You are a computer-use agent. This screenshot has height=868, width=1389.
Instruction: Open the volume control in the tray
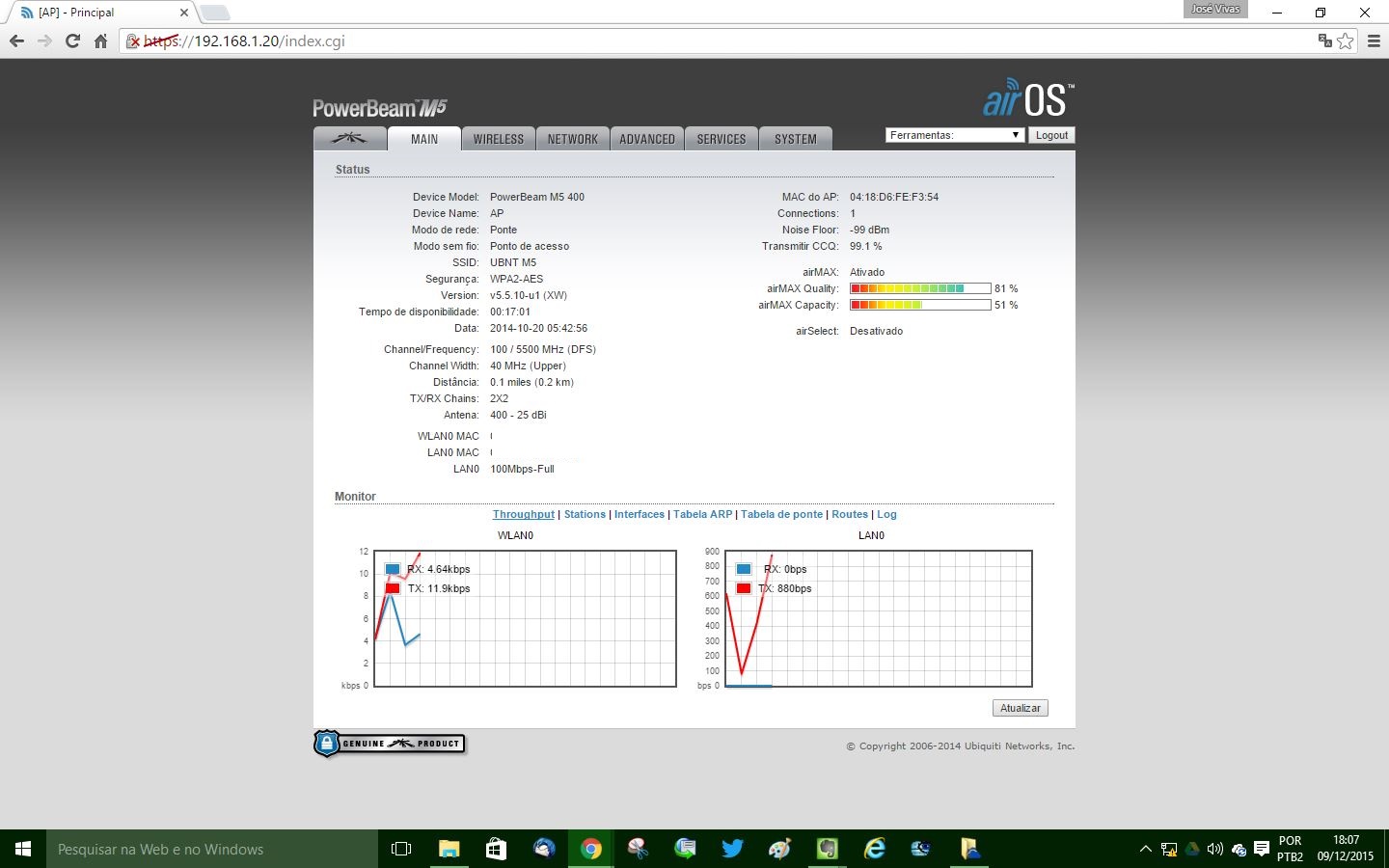tap(1215, 849)
